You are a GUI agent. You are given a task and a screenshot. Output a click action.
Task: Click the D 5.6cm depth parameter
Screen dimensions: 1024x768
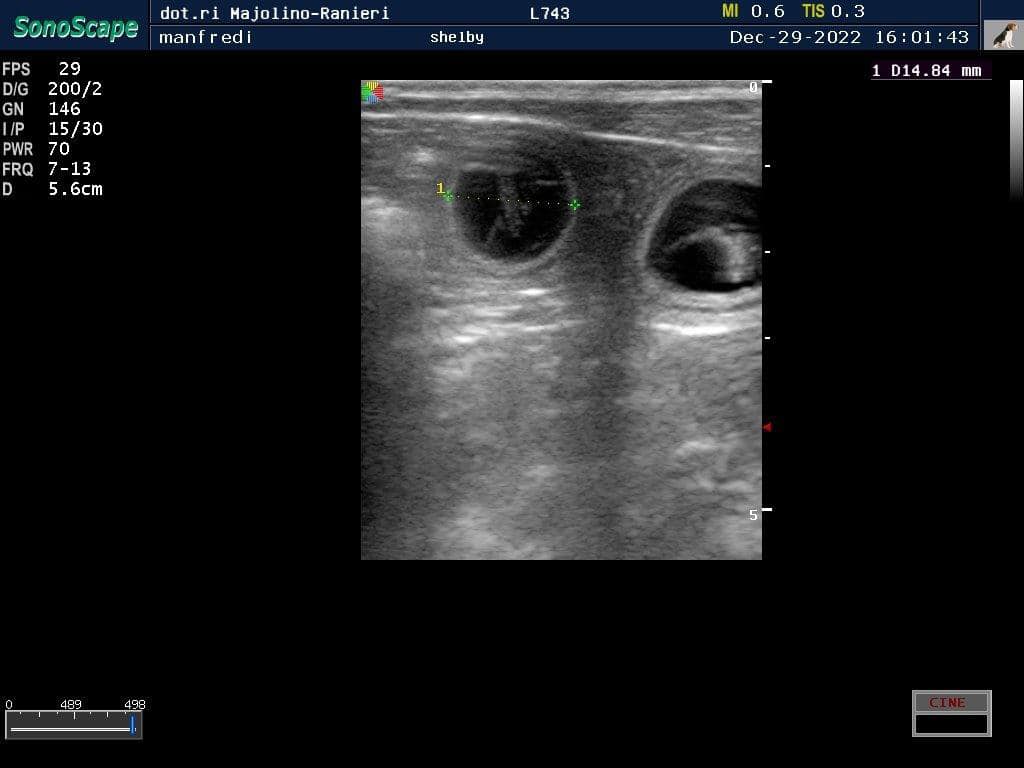pos(52,189)
